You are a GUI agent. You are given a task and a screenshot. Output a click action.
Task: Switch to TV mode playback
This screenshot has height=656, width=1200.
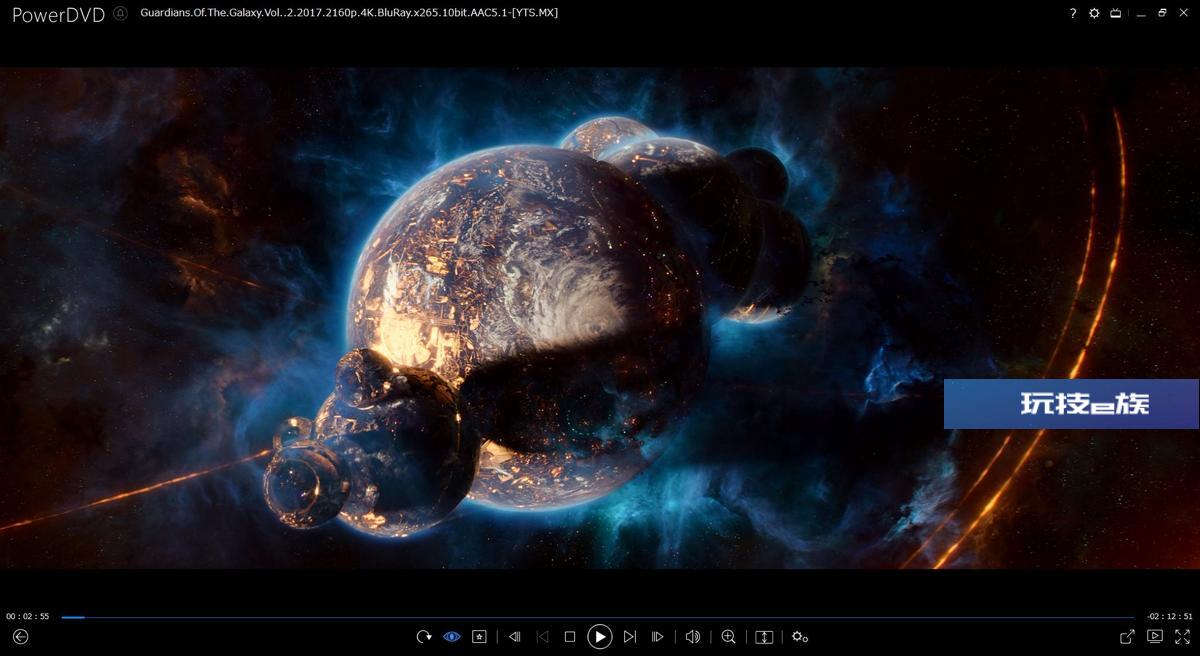[x=1155, y=637]
